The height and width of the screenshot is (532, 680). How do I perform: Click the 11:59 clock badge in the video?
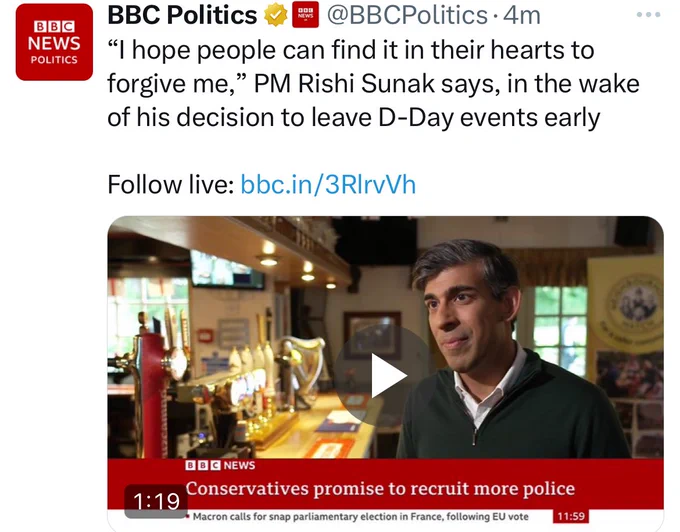571,516
